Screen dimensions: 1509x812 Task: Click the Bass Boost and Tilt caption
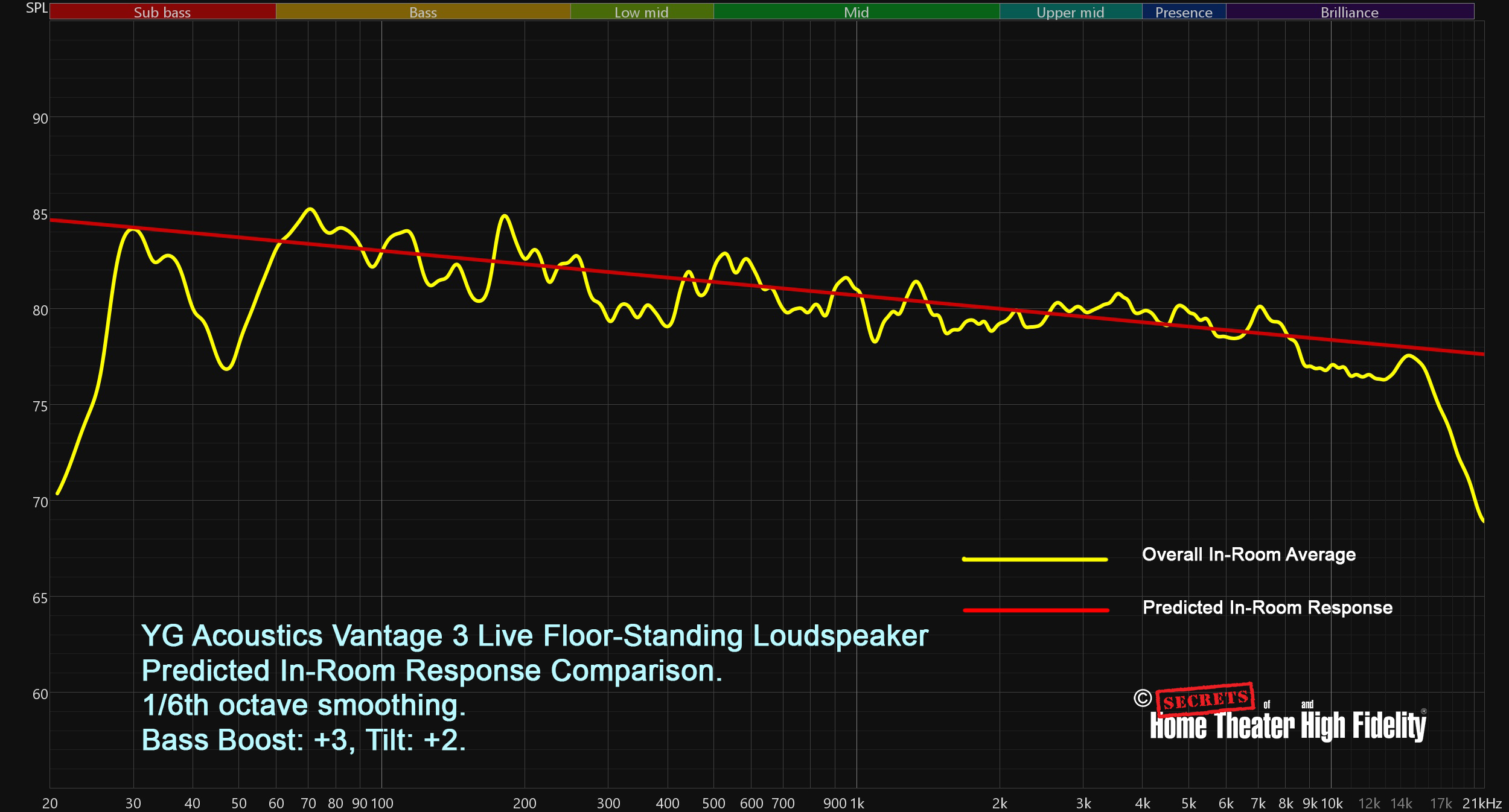click(304, 740)
